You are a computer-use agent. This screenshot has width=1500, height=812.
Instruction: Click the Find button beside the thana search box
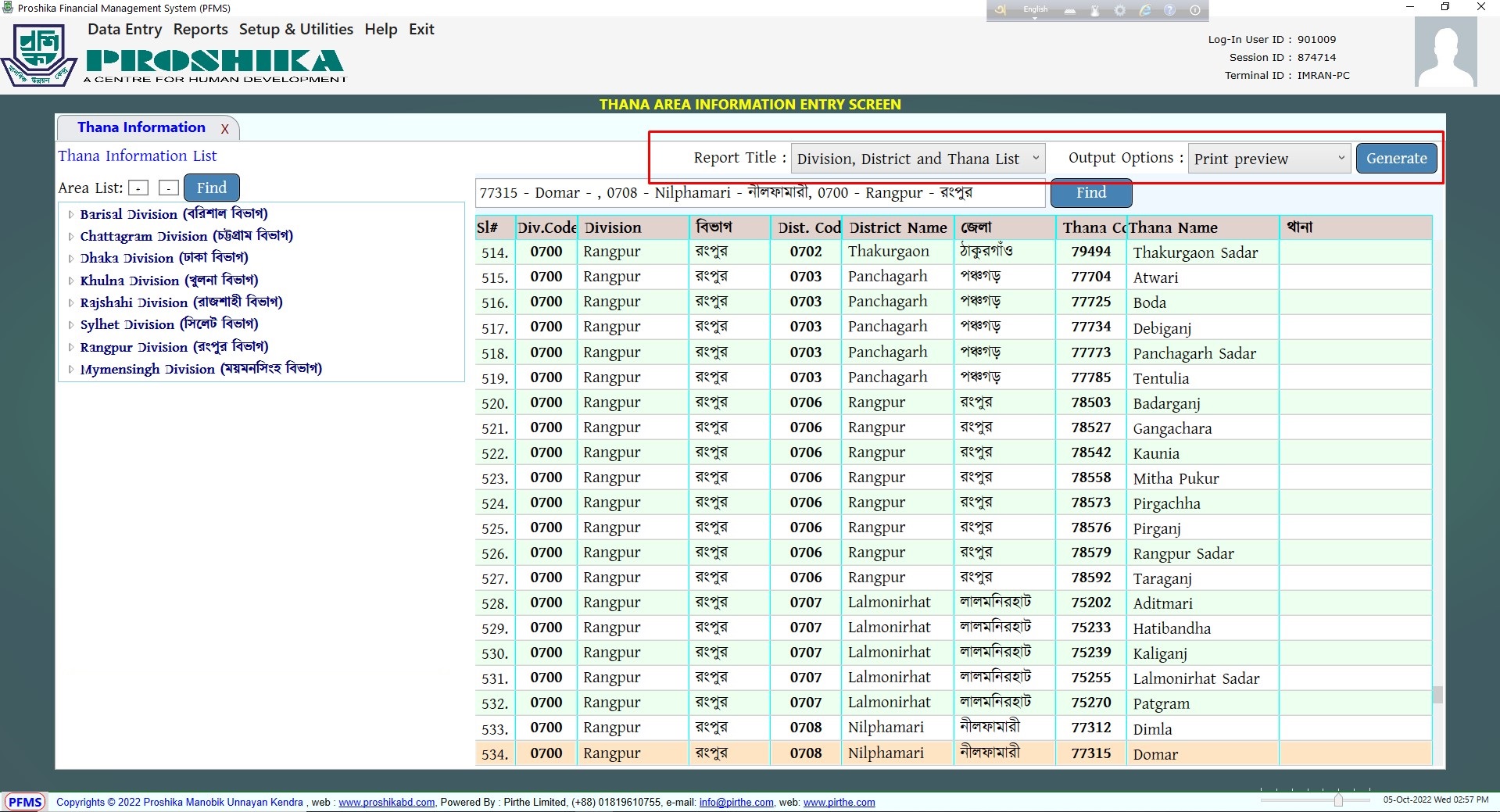tap(1091, 192)
